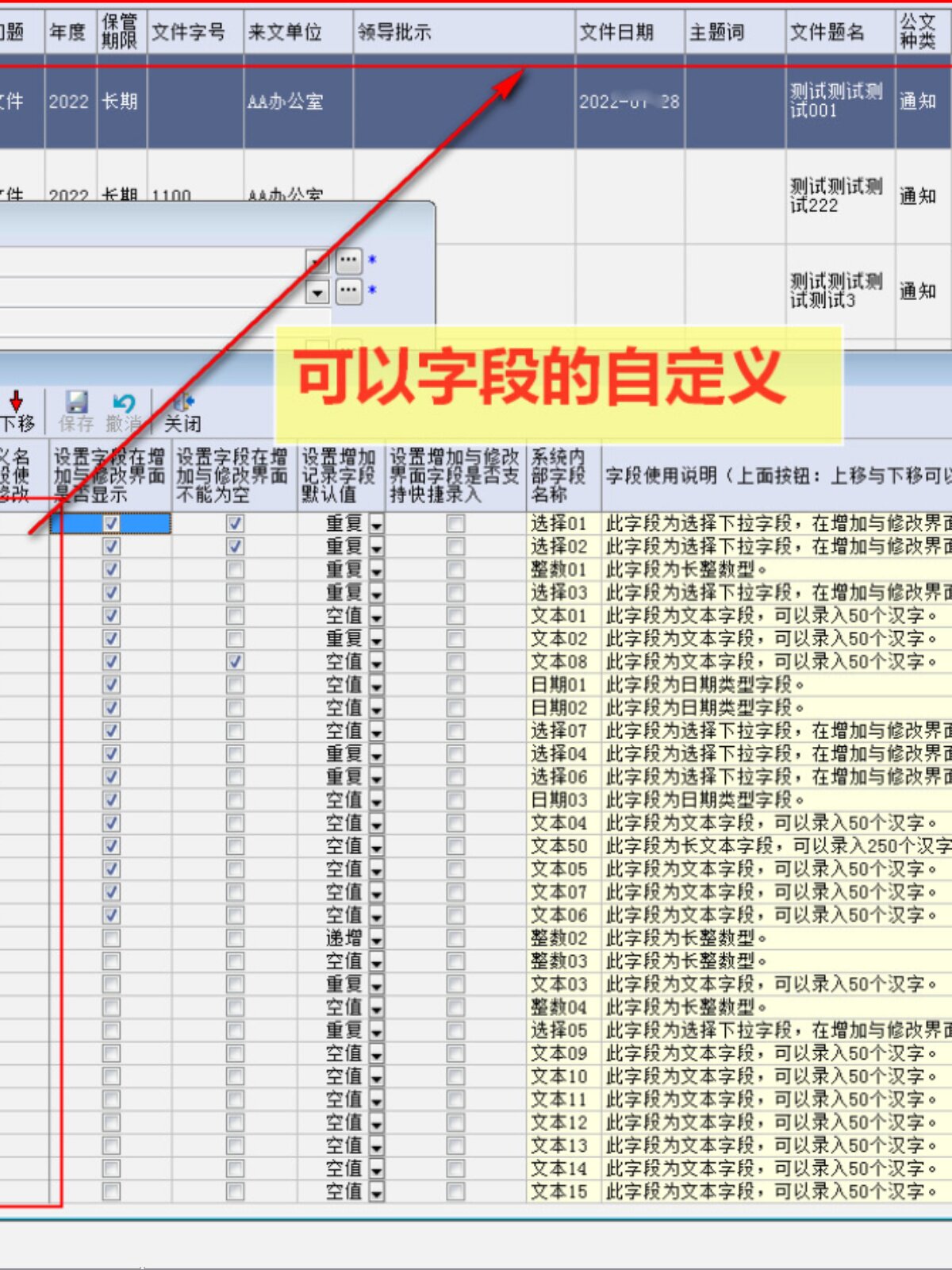Toggle display checkbox for 整数02 row
Image resolution: width=952 pixels, height=1270 pixels.
click(x=111, y=938)
